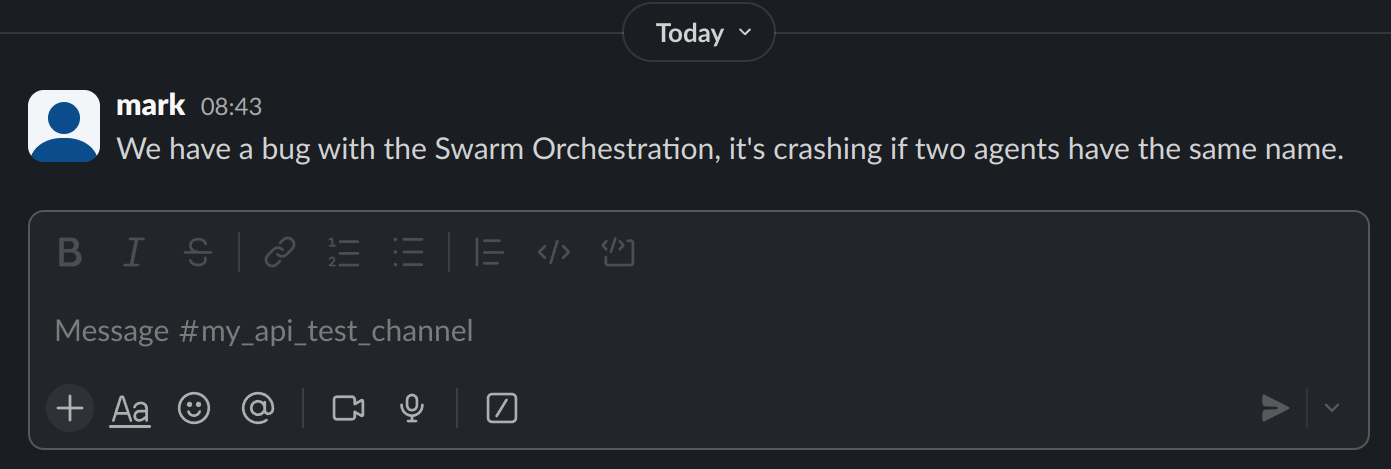Start an ordered numbered list

344,253
